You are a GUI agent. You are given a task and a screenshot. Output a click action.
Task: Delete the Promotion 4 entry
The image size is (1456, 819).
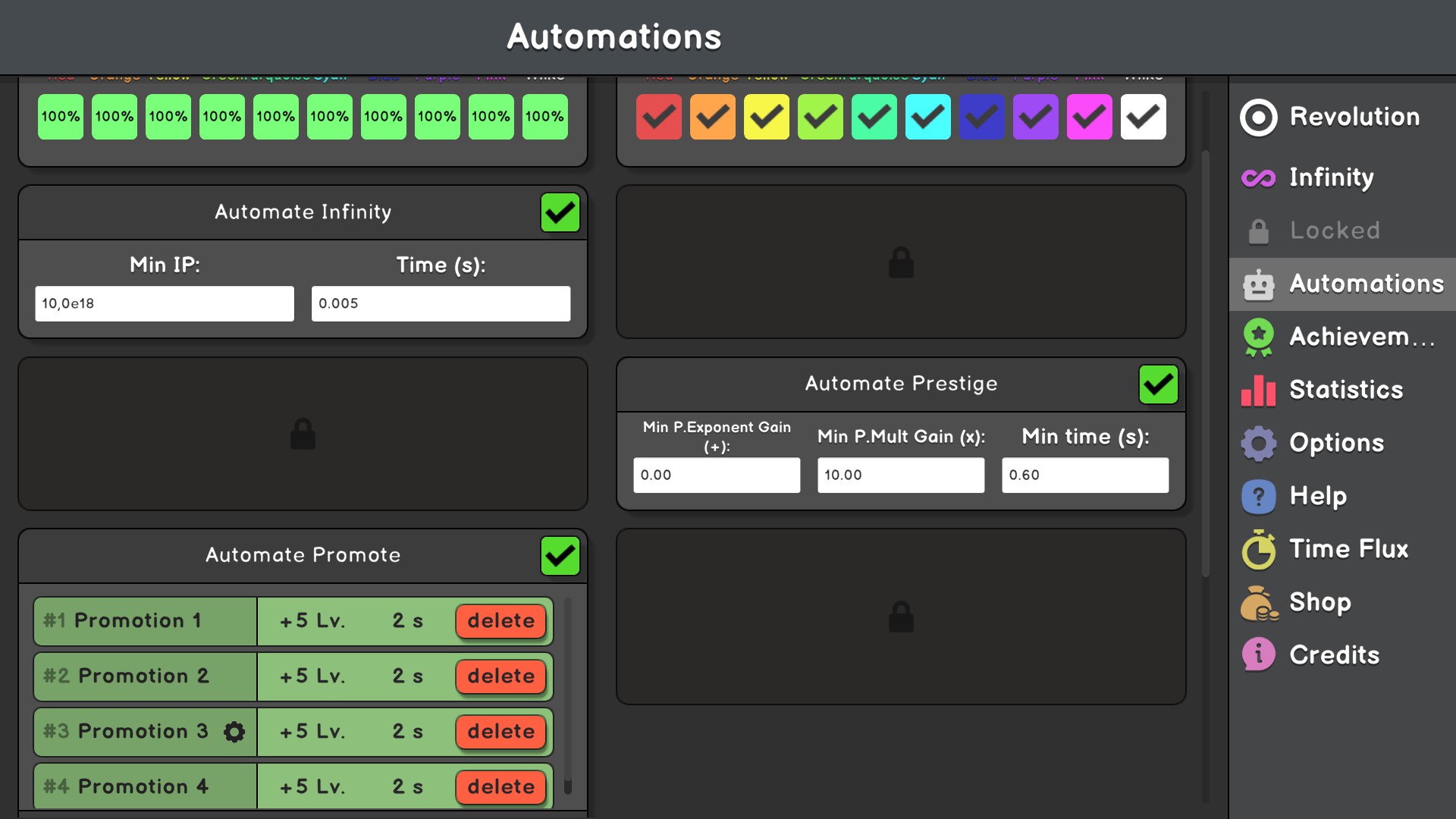tap(500, 787)
